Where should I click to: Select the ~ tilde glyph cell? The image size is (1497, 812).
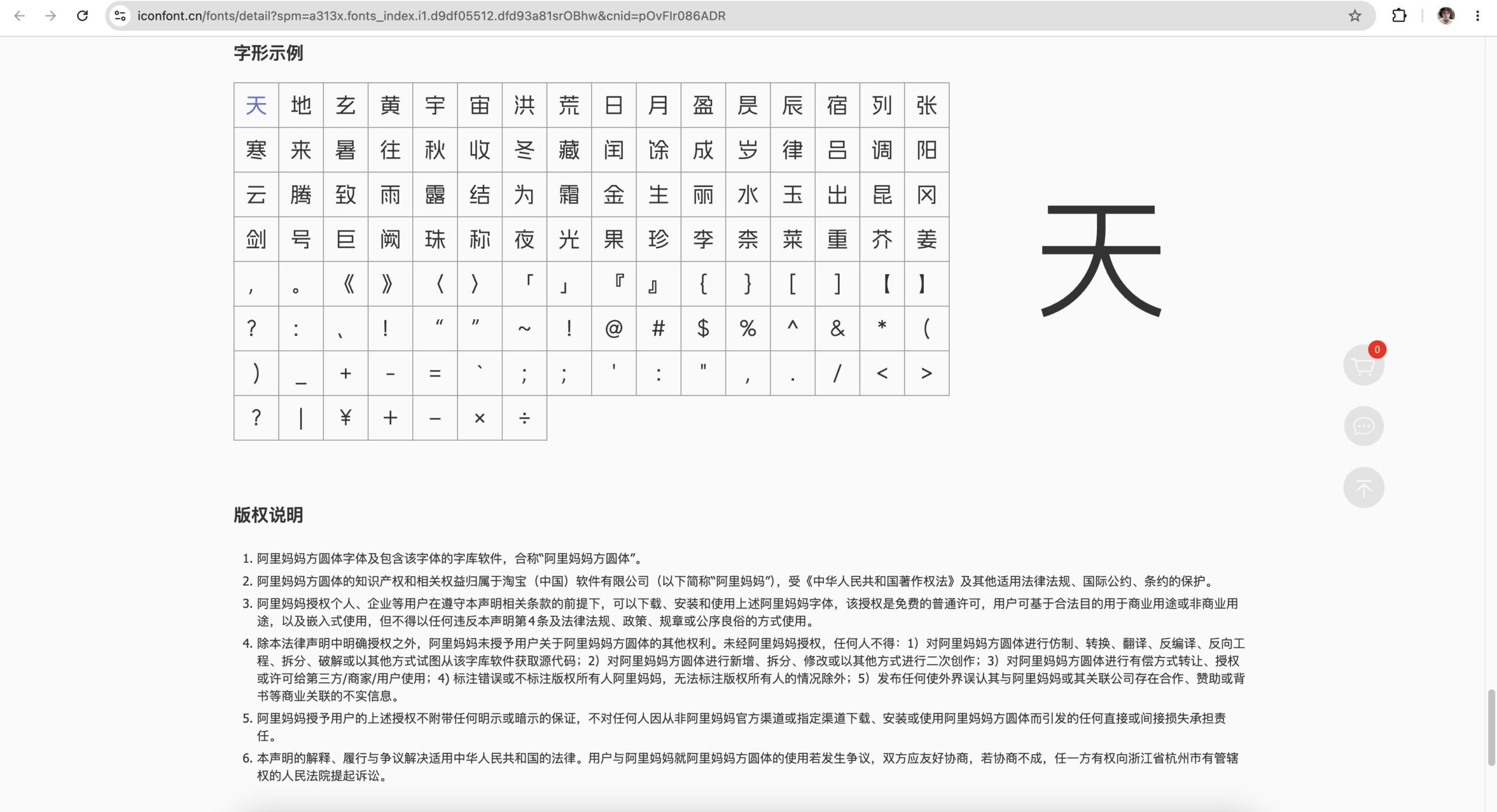[525, 329]
